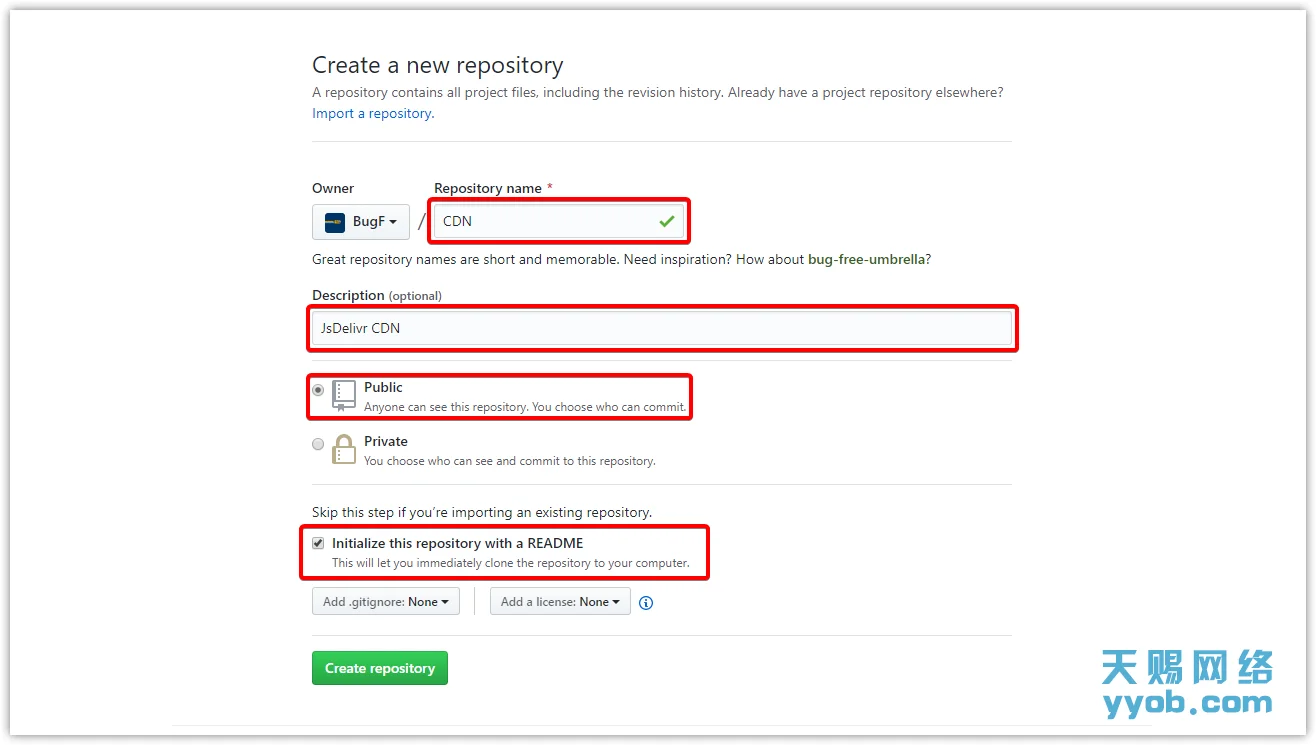
Task: Open the Add a license dropdown
Action: [559, 601]
